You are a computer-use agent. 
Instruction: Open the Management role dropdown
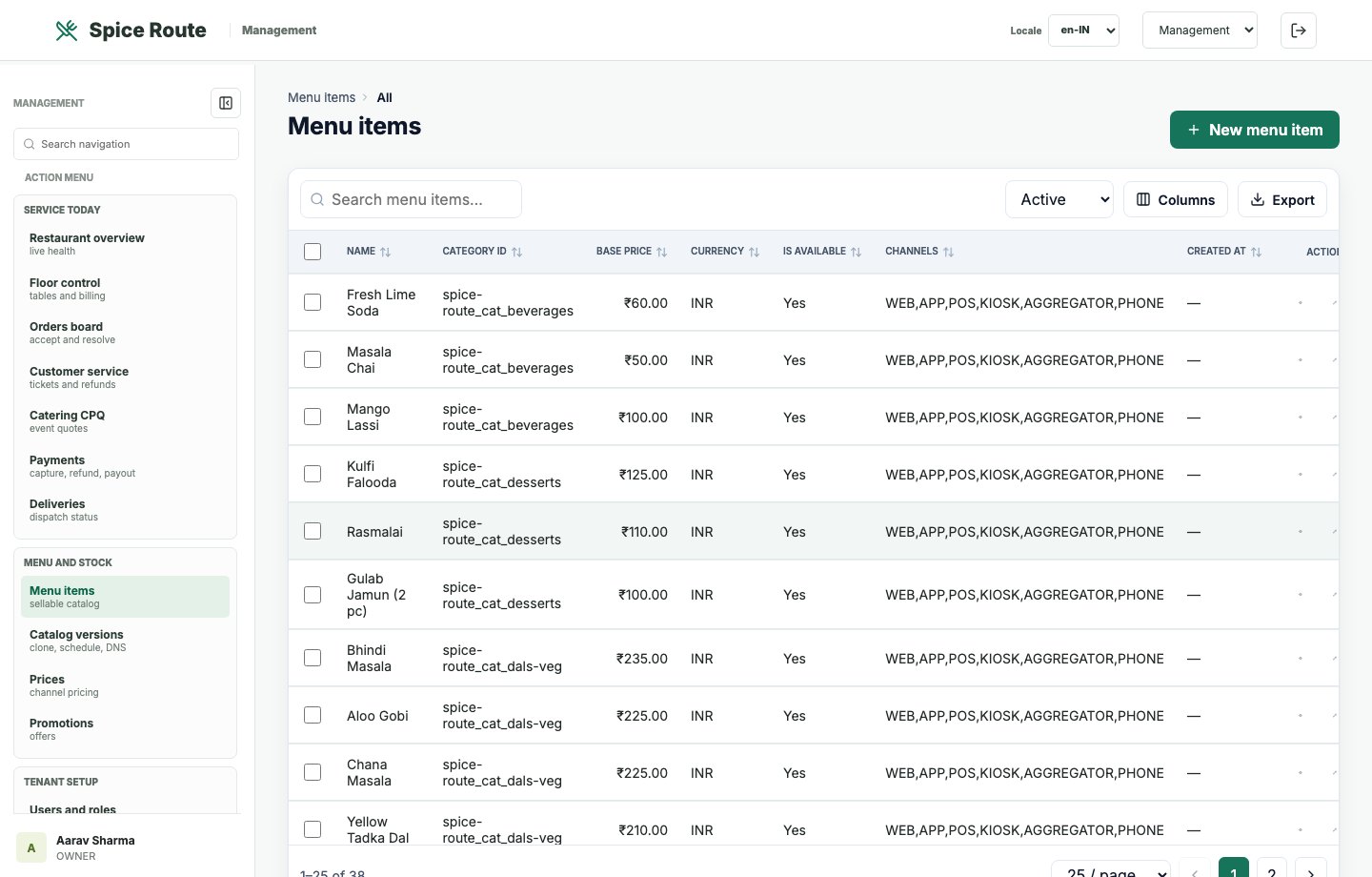pos(1200,31)
